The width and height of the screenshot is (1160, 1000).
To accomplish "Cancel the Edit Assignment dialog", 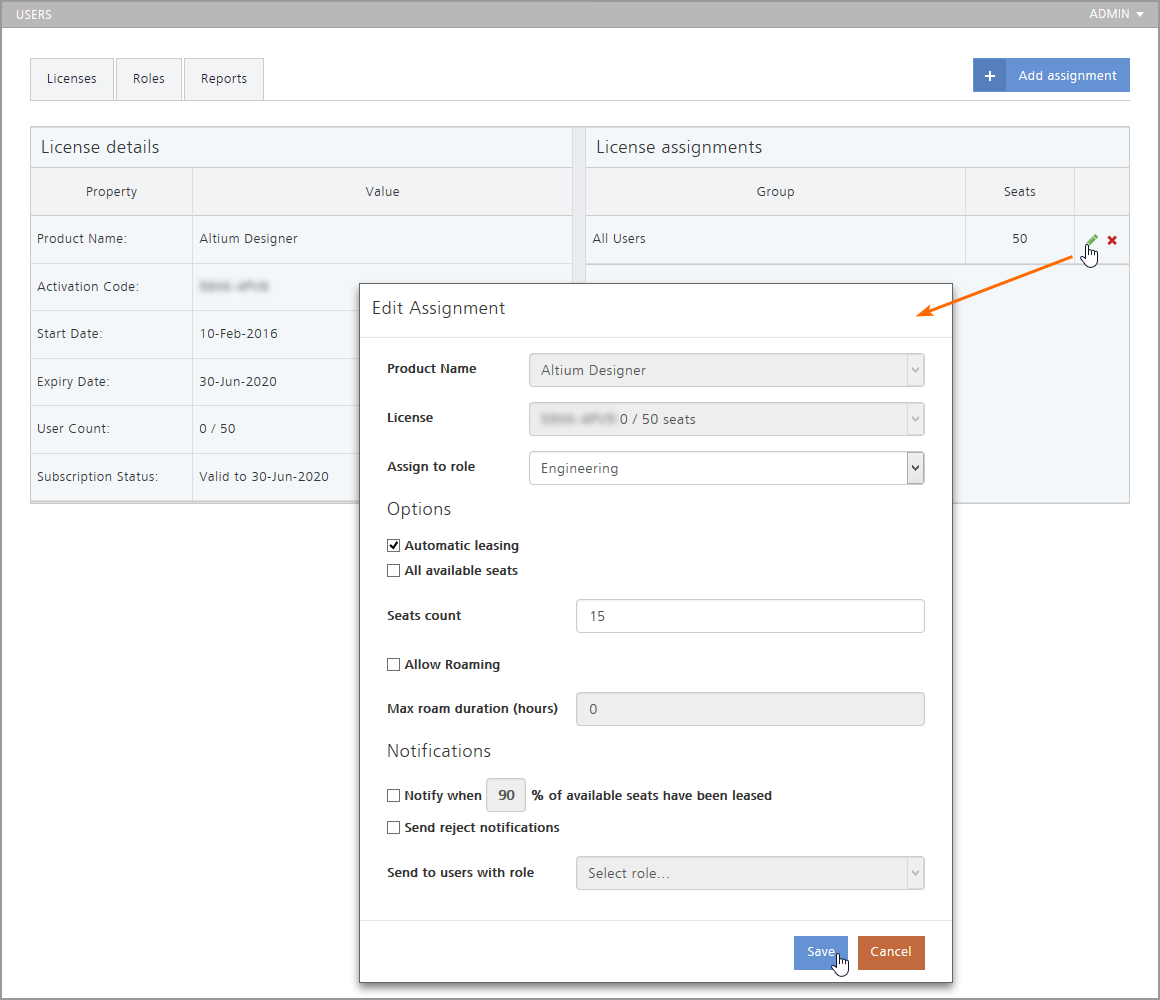I will (x=891, y=952).
